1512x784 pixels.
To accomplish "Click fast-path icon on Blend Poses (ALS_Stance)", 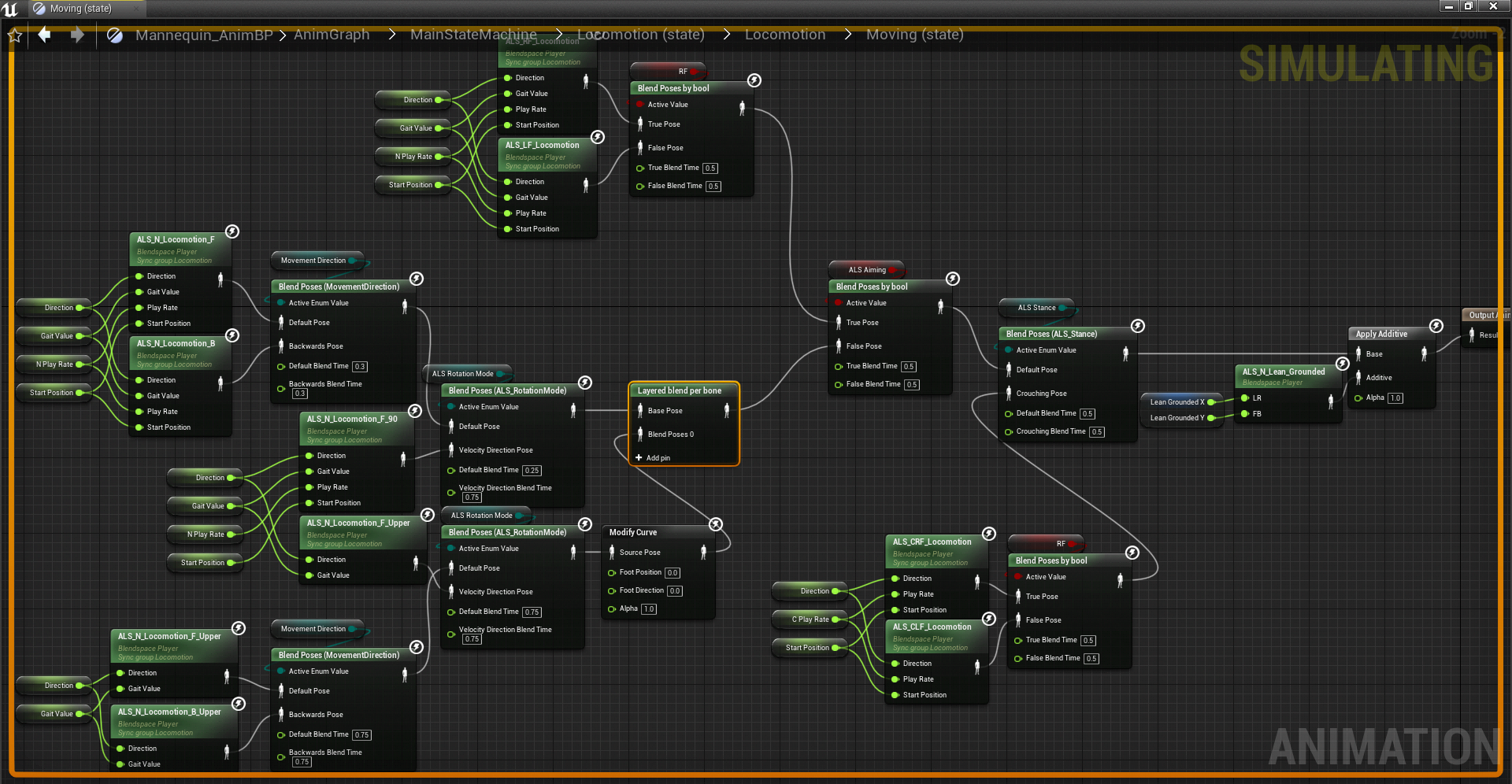I will pyautogui.click(x=1138, y=326).
